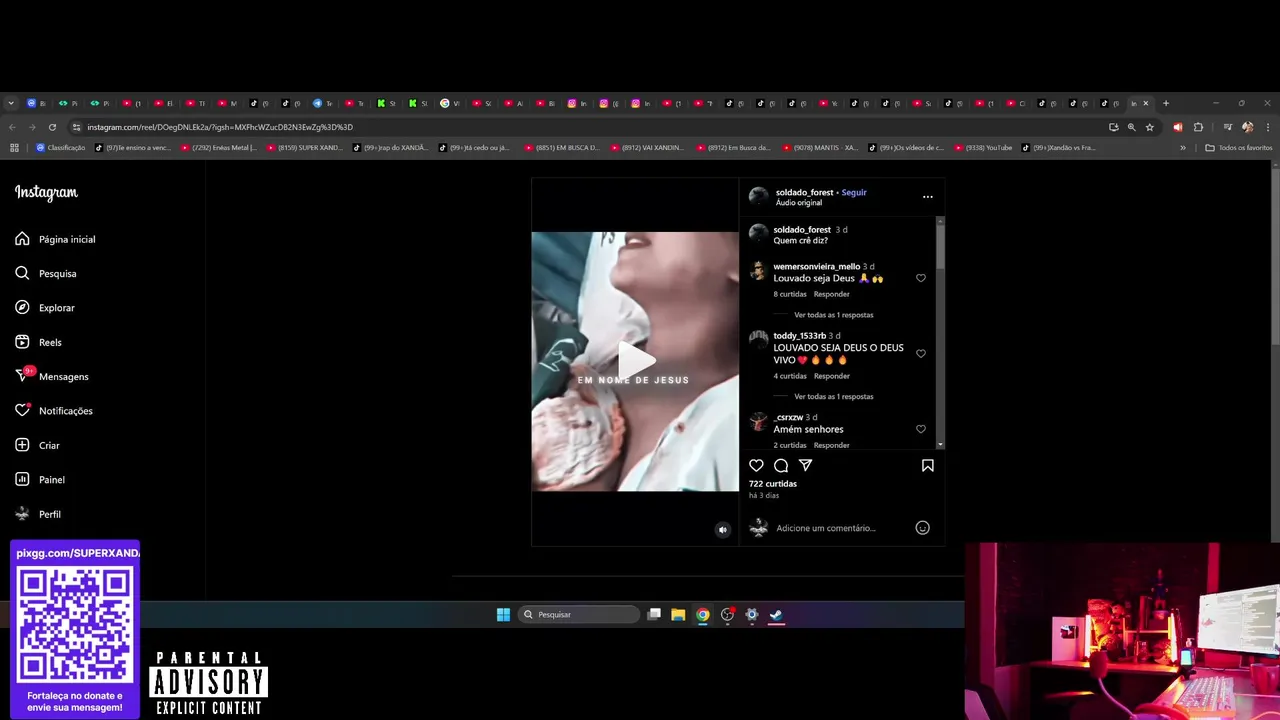Open a new browser tab

1165,103
